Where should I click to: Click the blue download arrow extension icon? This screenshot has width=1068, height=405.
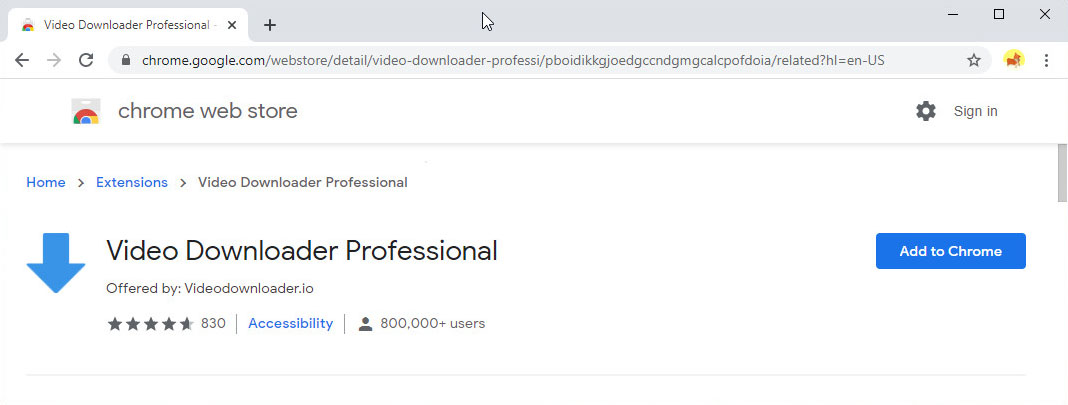click(x=56, y=263)
